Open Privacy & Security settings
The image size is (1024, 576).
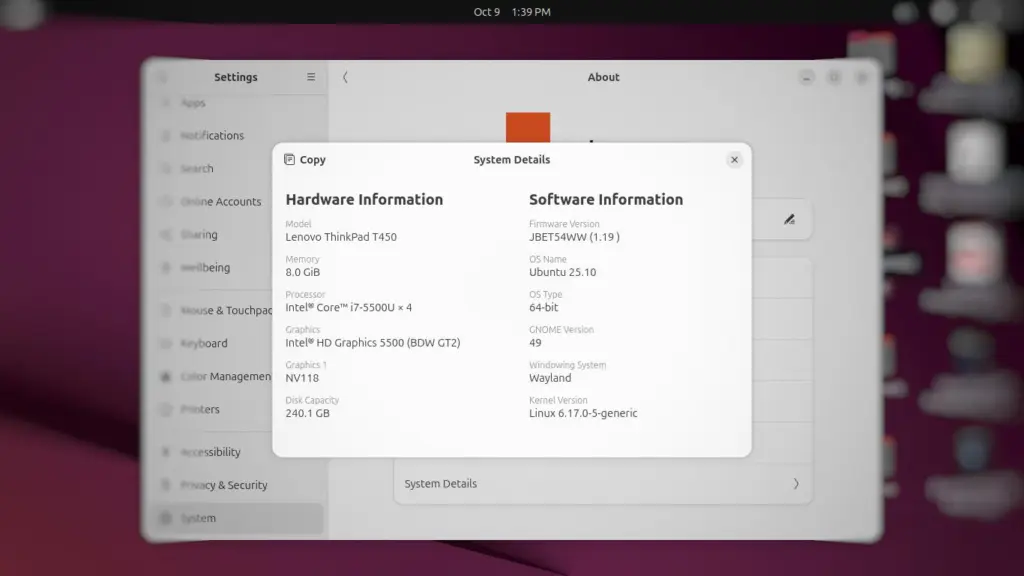click(x=224, y=485)
